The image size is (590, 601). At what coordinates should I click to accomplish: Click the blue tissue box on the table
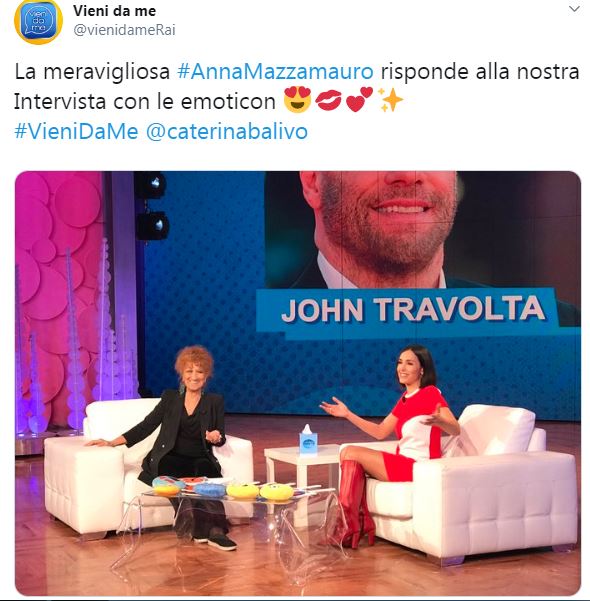pos(308,440)
